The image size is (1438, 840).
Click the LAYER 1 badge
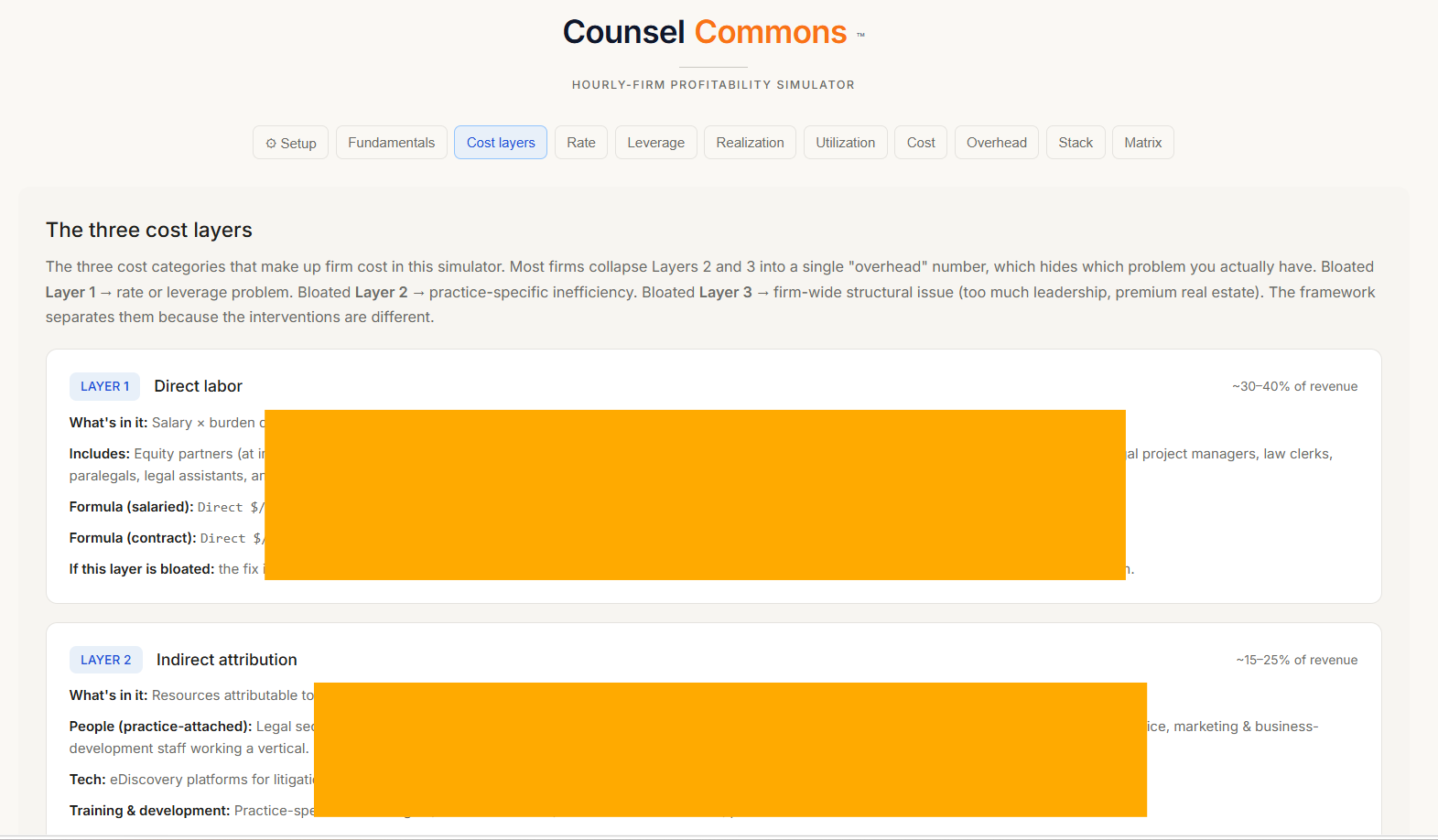pyautogui.click(x=104, y=386)
